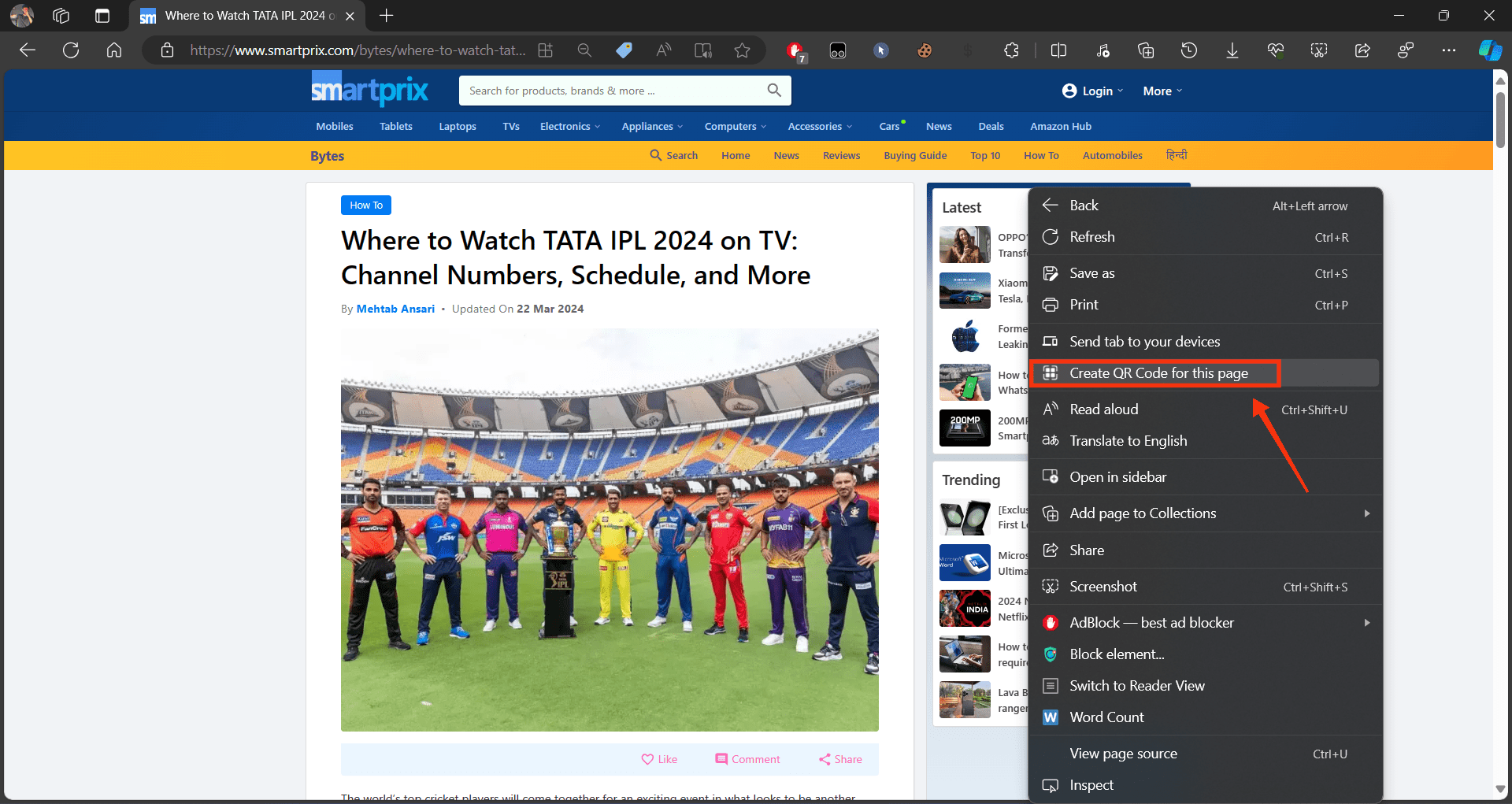Open Extensions puzzle piece menu
The image size is (1512, 804).
(1012, 50)
